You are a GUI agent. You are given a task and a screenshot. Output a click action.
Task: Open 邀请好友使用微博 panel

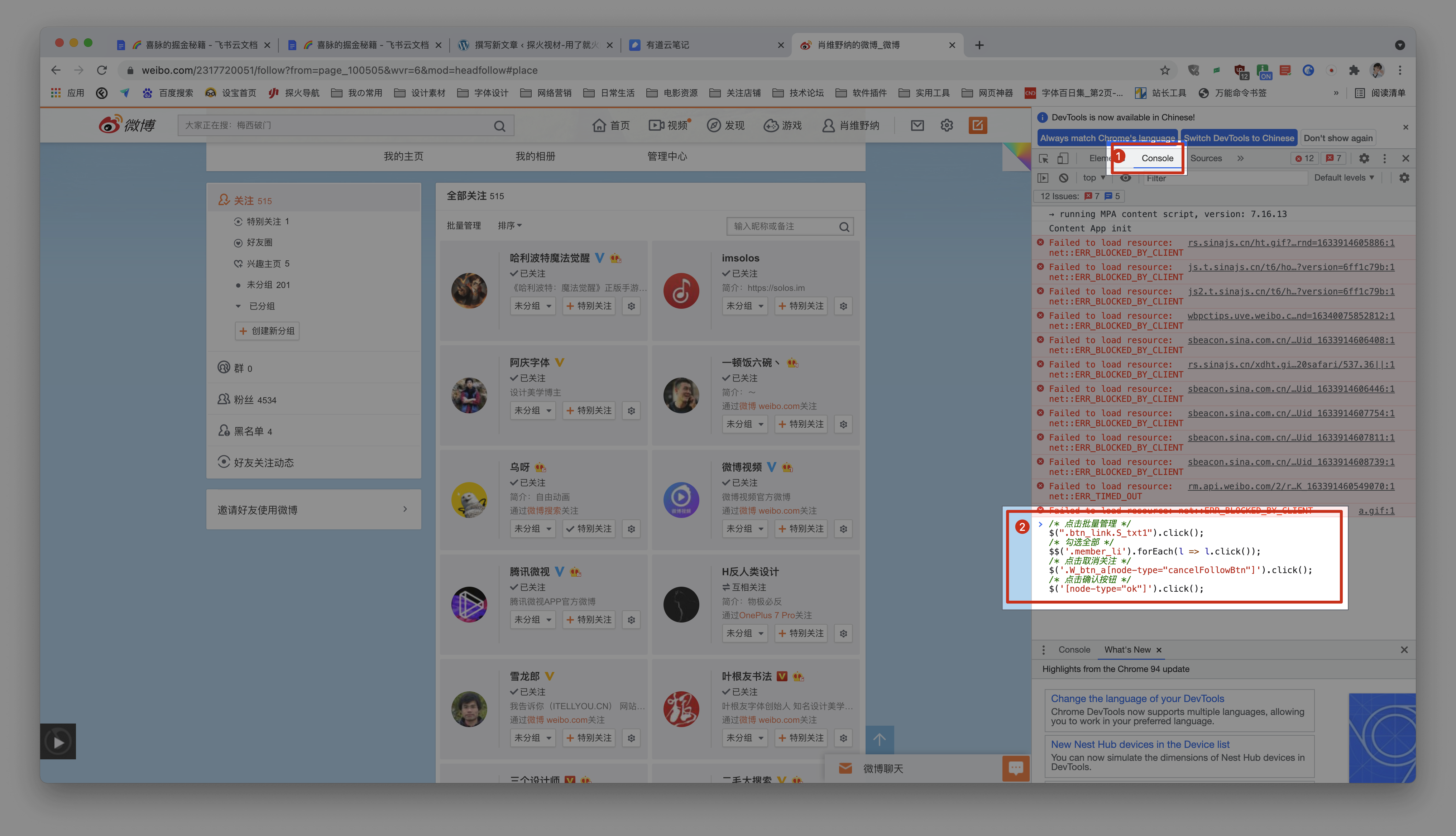click(313, 510)
